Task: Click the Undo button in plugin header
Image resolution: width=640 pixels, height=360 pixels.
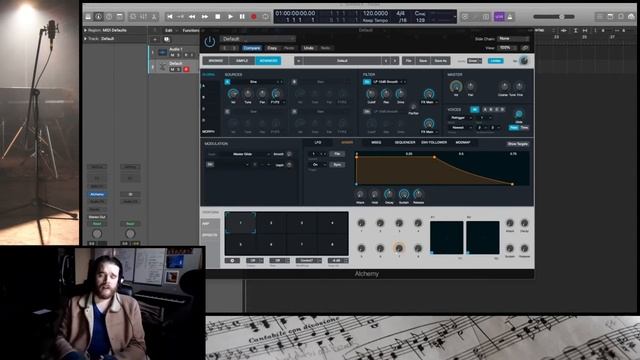Action: [x=309, y=48]
